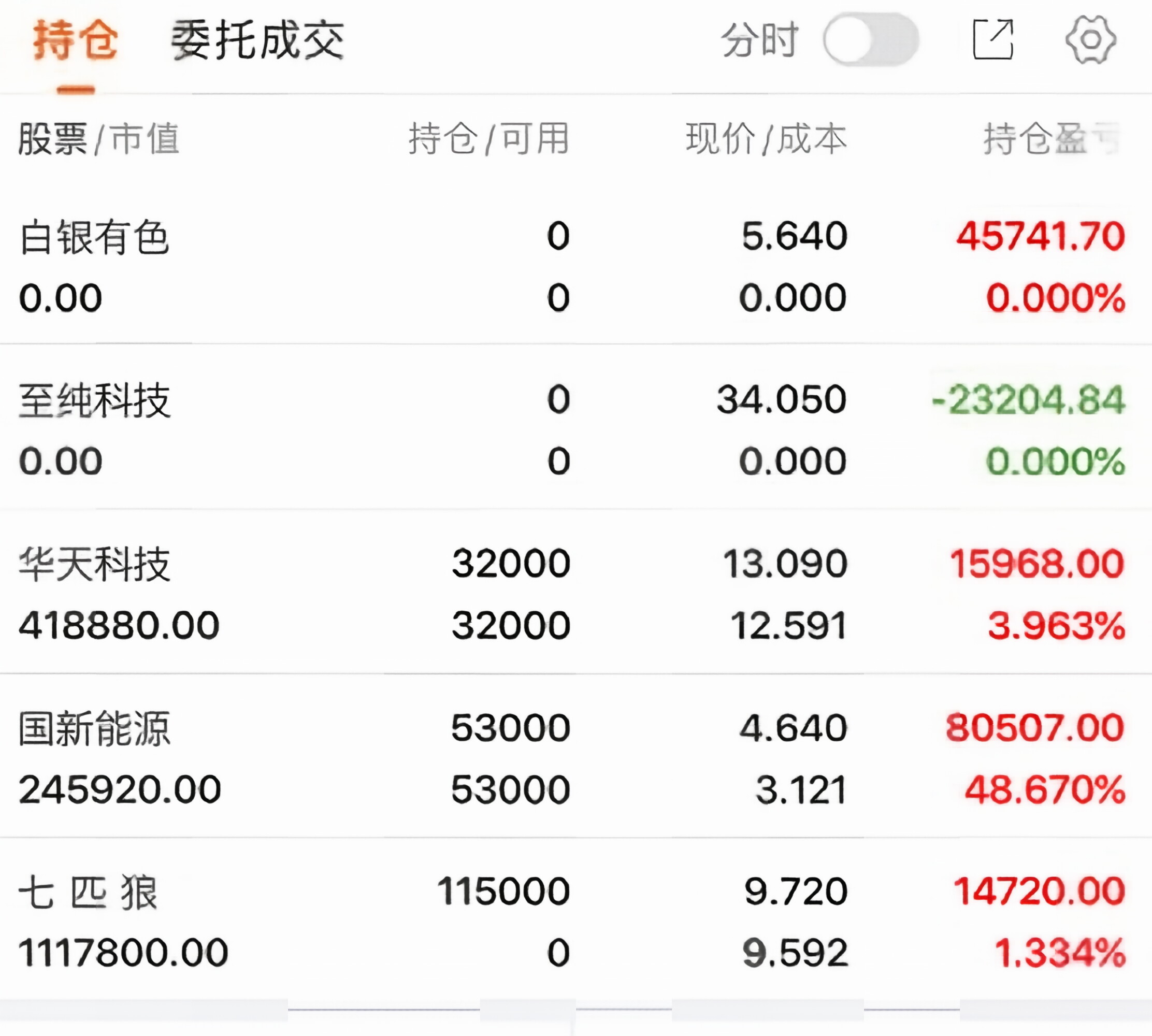The height and width of the screenshot is (1036, 1152).
Task: Tap the 45741.70 profit figure
Action: [x=1041, y=236]
